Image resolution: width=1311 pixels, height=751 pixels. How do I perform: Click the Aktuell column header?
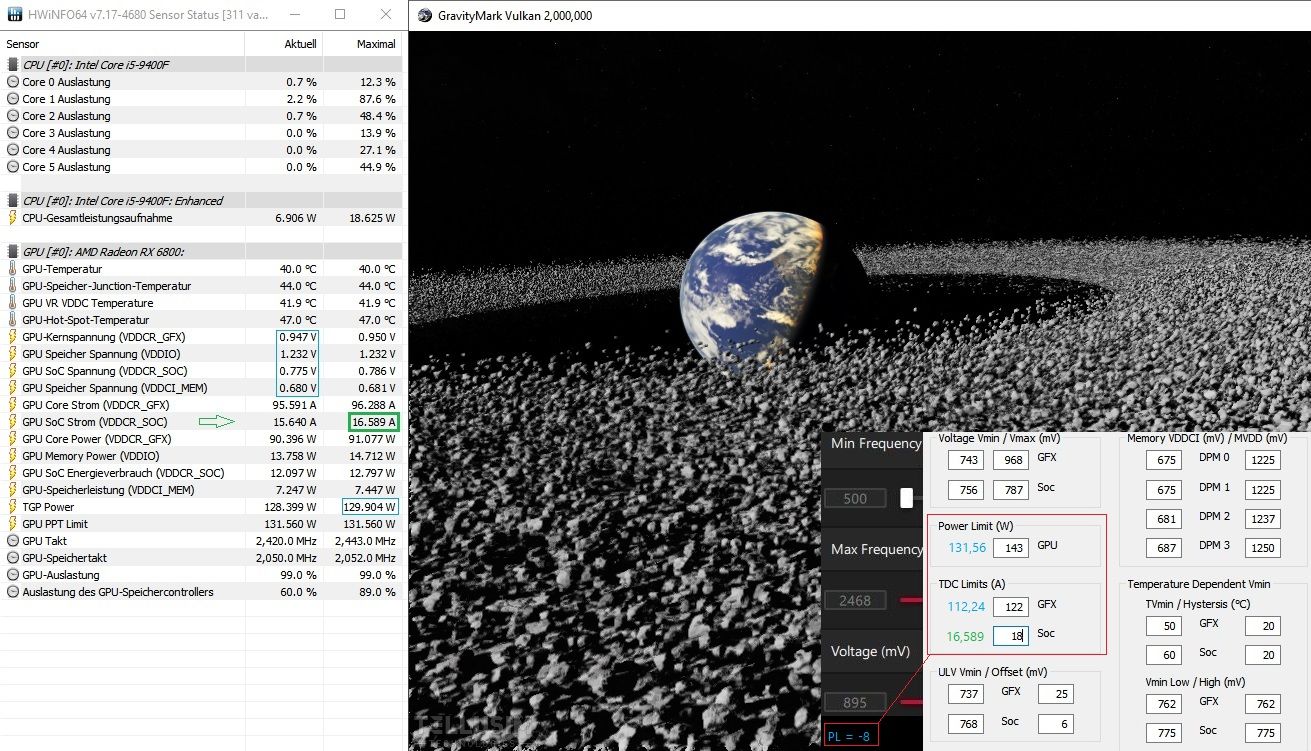click(300, 44)
